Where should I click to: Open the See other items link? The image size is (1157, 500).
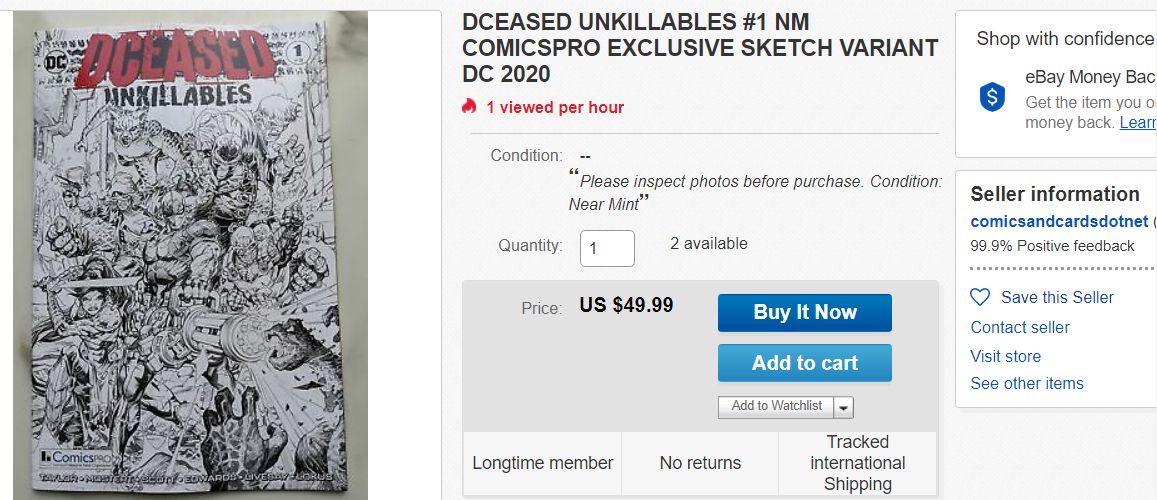click(x=1026, y=383)
